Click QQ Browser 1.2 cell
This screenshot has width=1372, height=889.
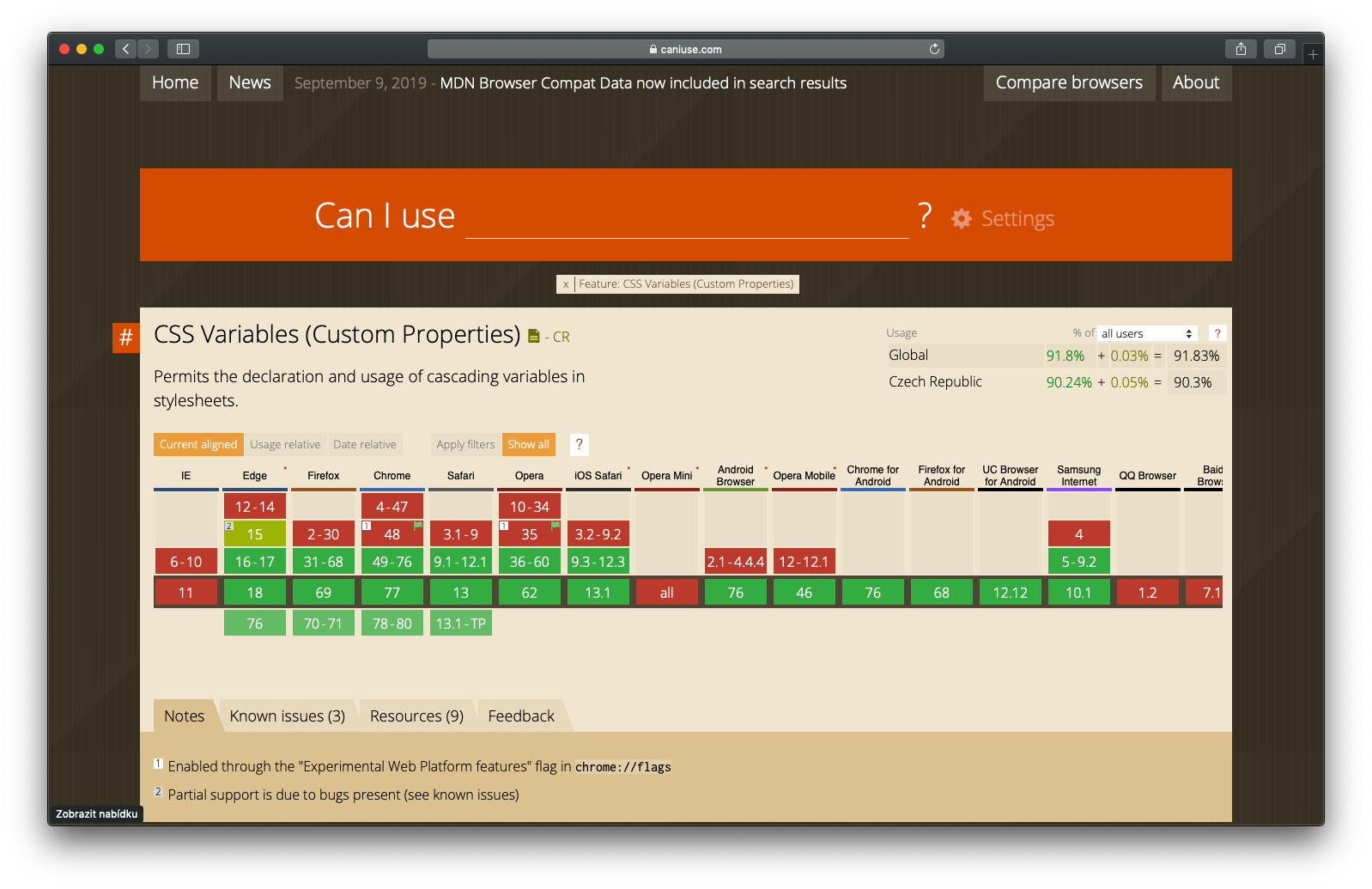pos(1148,593)
